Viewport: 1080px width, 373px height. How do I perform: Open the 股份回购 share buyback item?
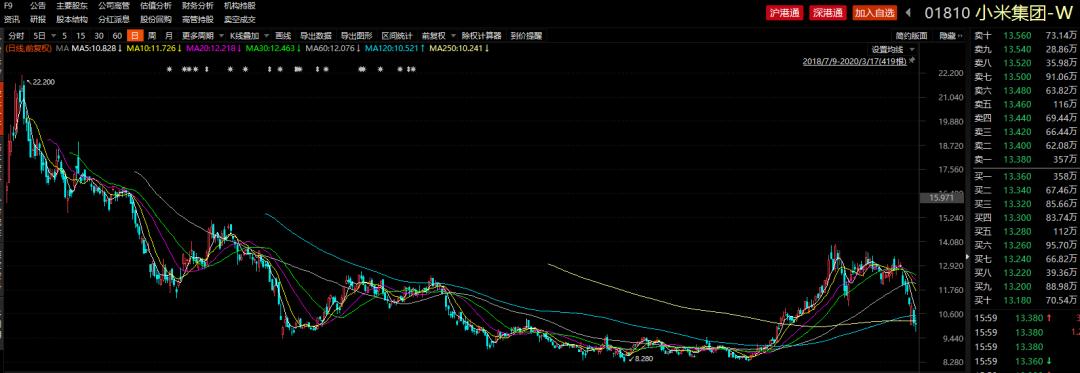point(156,19)
